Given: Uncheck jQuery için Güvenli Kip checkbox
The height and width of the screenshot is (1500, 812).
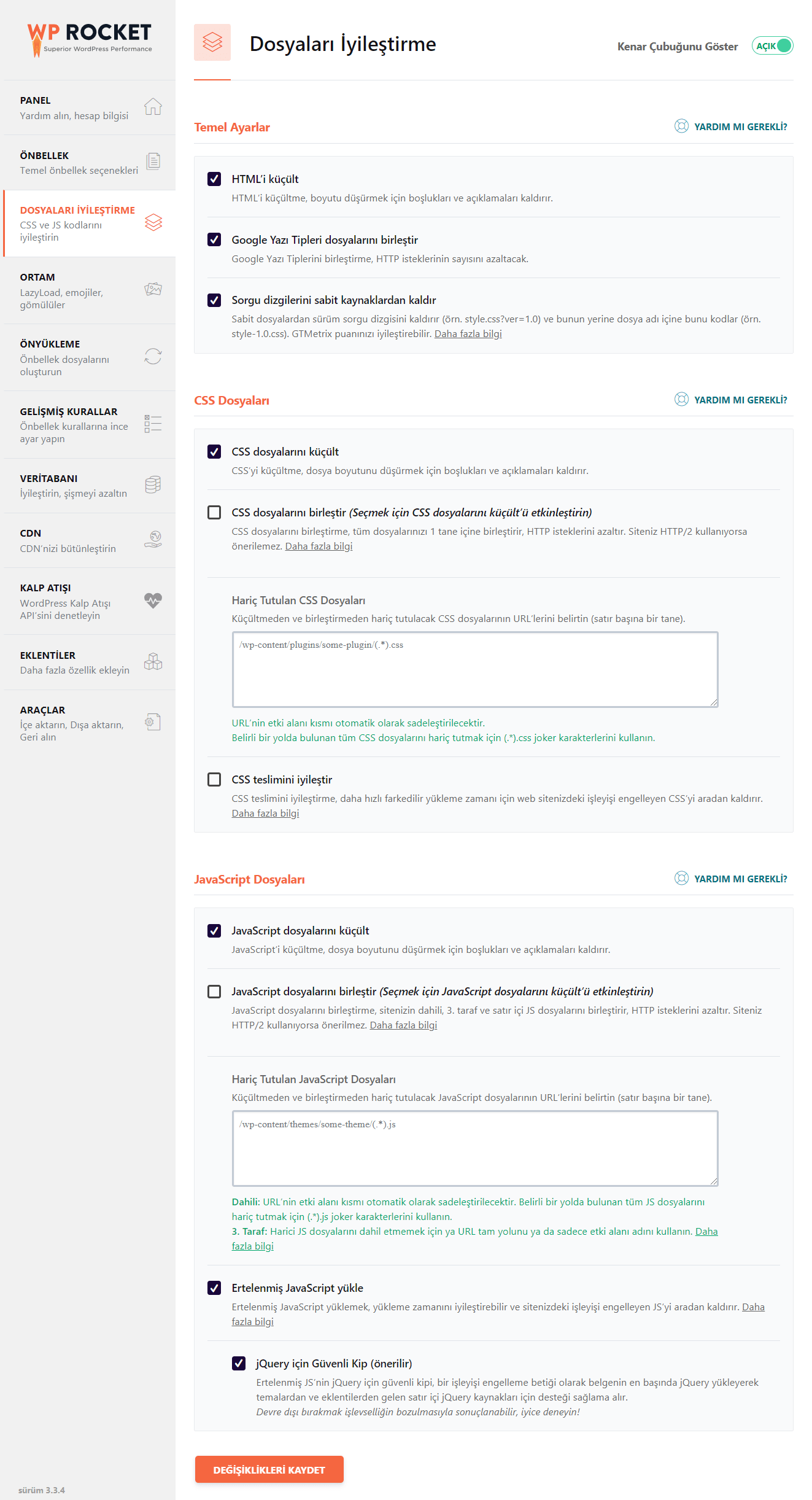Looking at the screenshot, I should [x=239, y=1363].
